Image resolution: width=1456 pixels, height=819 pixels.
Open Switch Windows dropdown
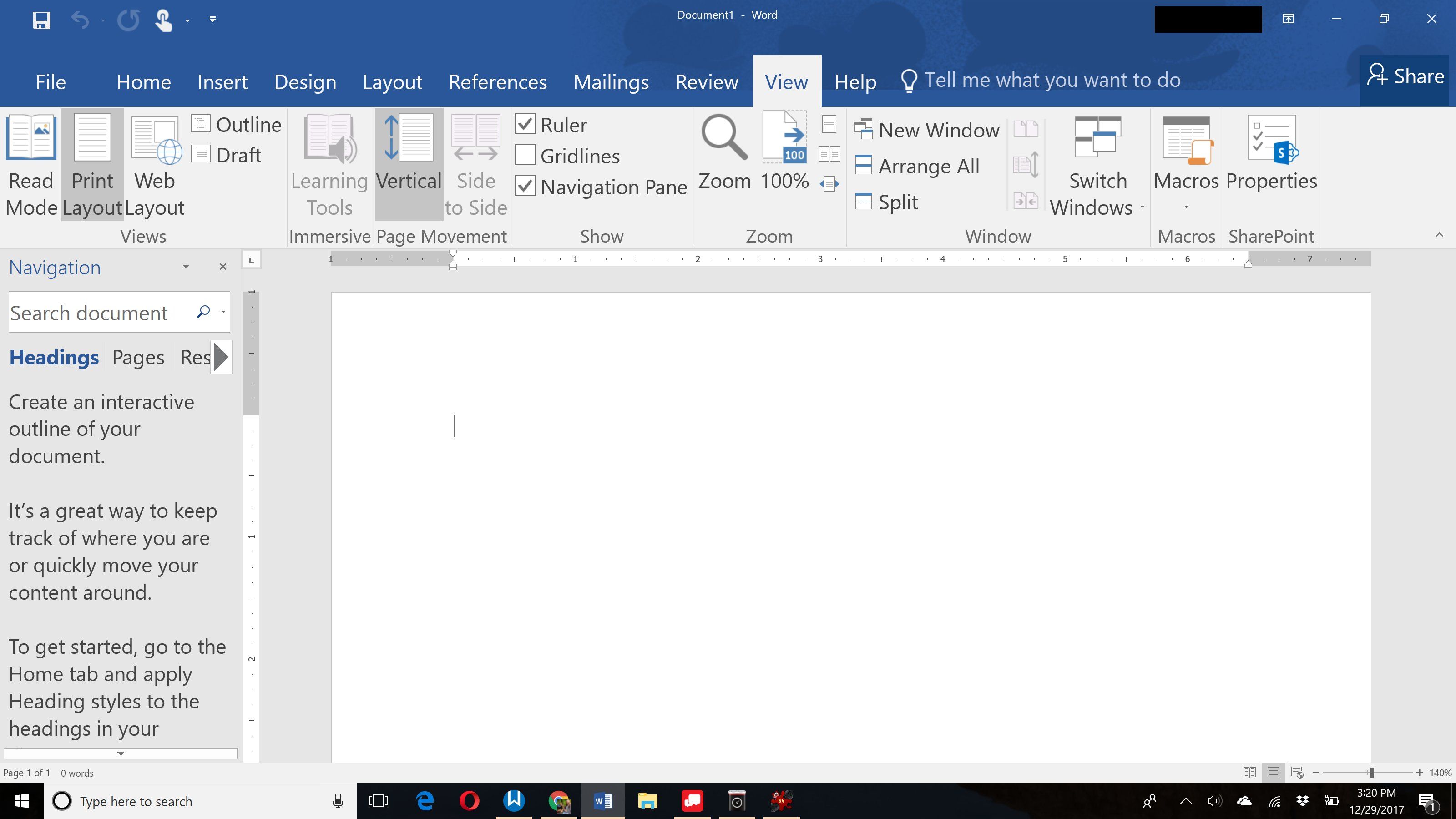(1097, 165)
